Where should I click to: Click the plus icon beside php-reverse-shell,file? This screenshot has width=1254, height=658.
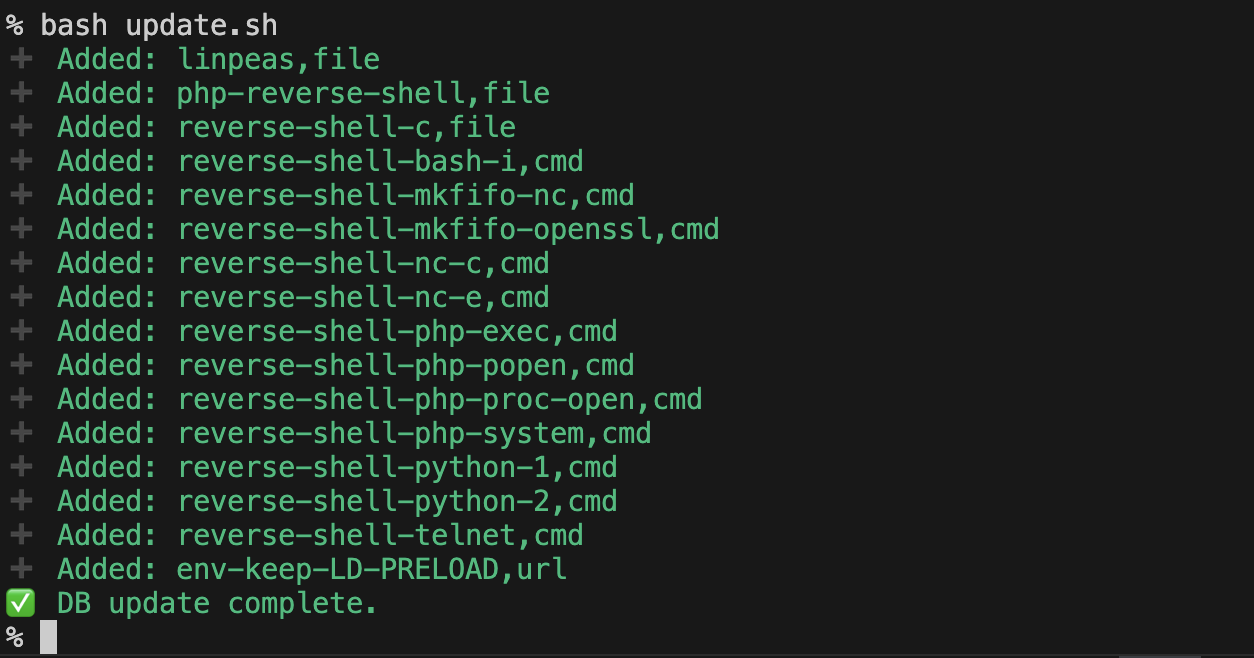point(21,94)
